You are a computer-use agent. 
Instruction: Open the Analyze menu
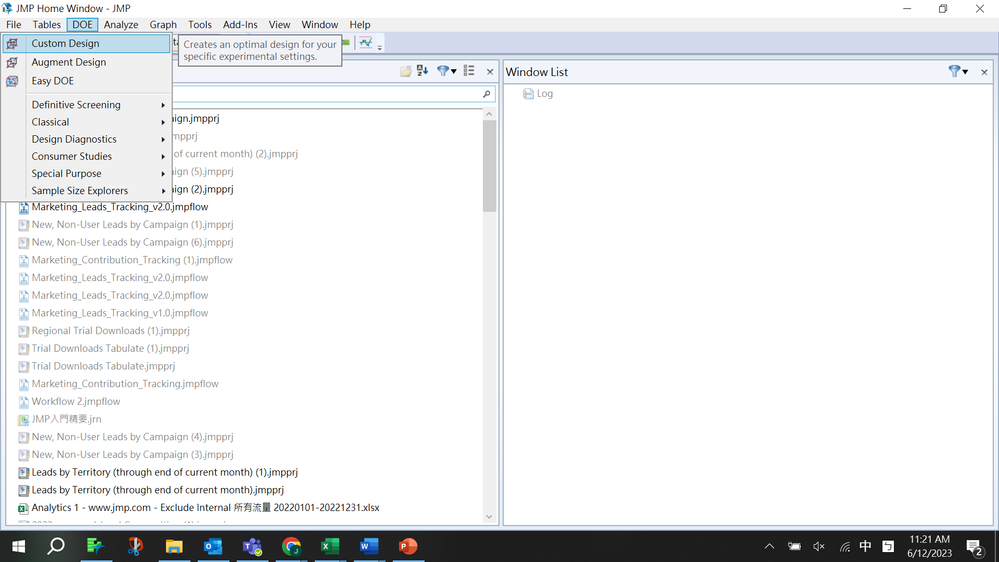coord(121,25)
